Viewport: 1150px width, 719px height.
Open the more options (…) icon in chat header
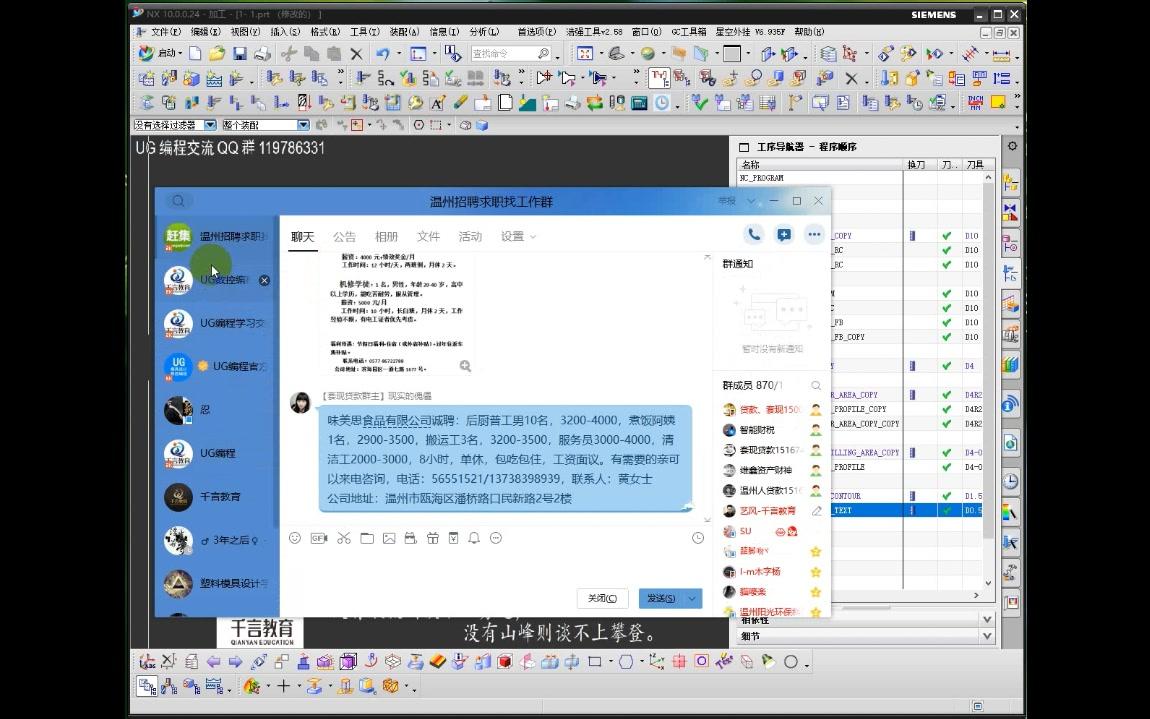coord(815,234)
